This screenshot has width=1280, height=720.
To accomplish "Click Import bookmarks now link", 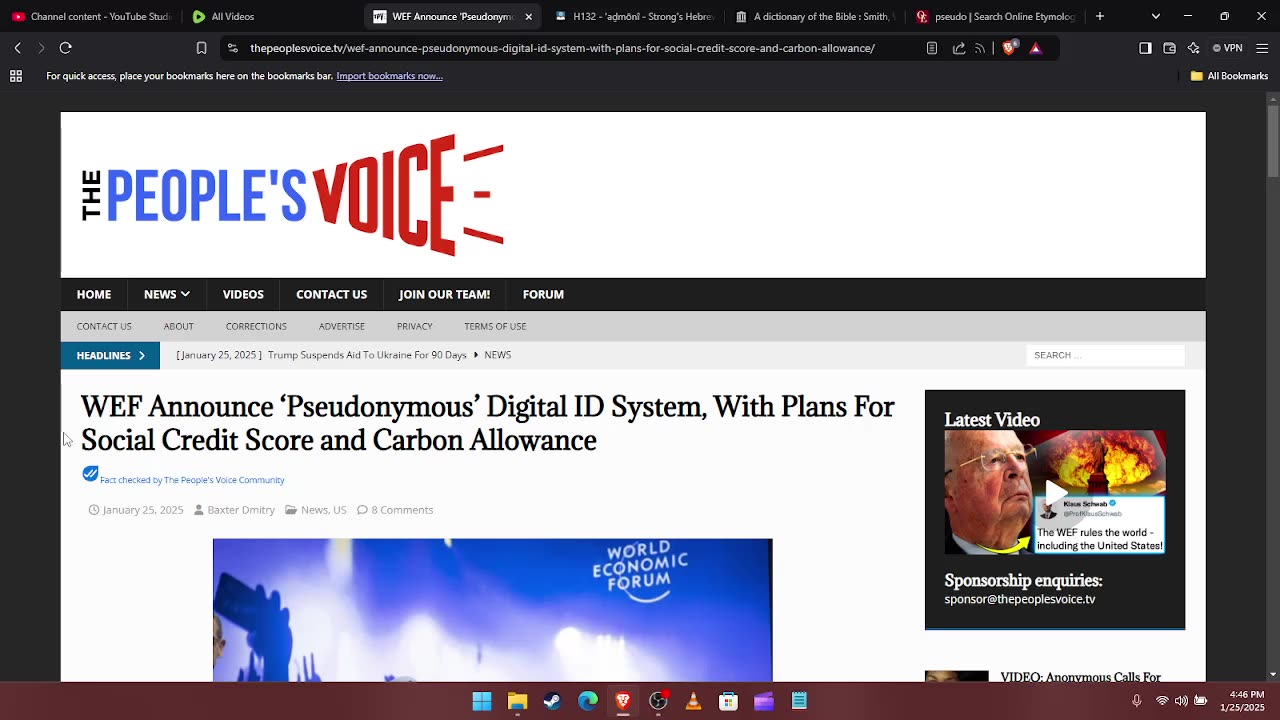I will [x=389, y=76].
